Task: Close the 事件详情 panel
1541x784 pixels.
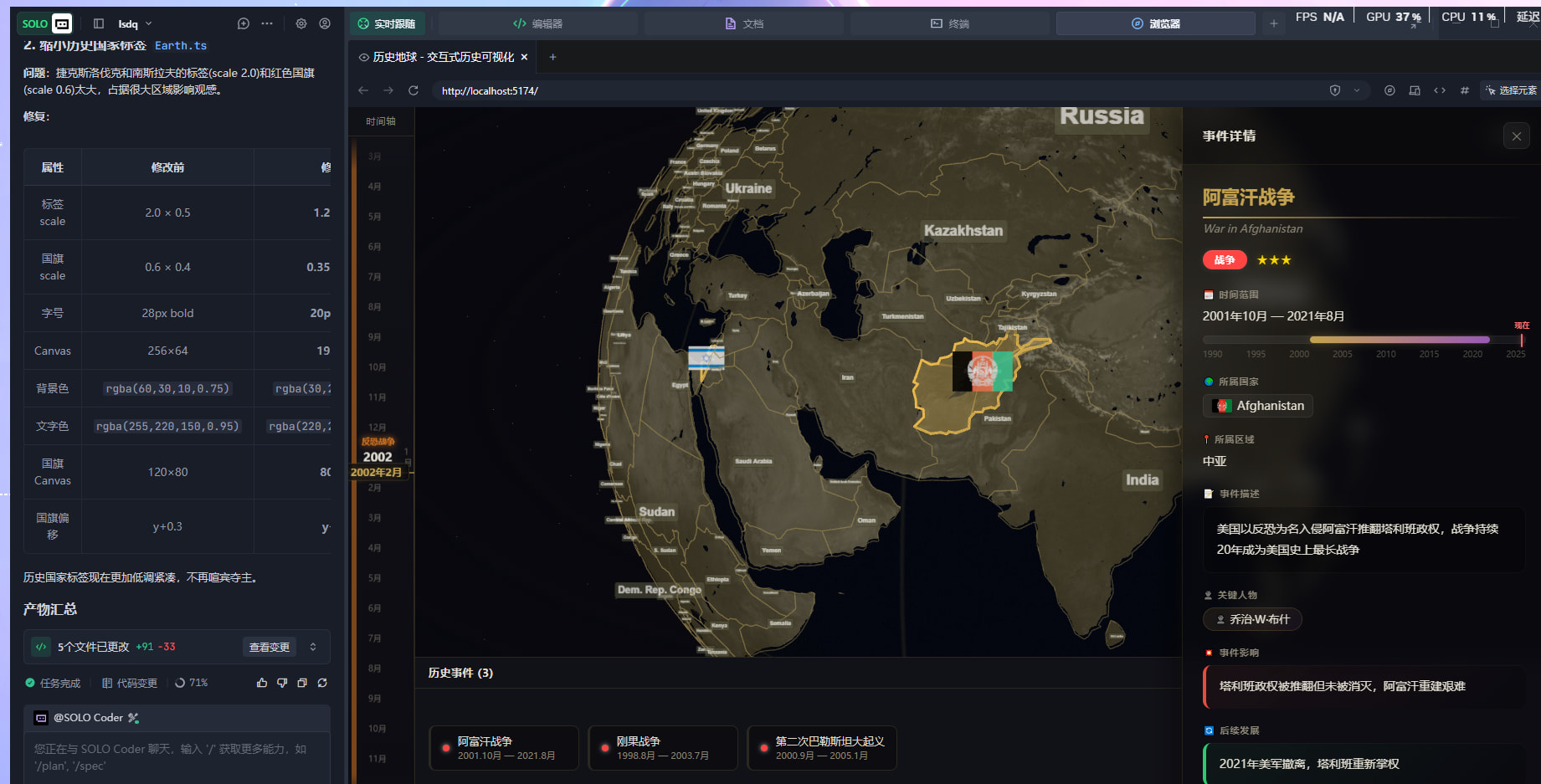Action: tap(1516, 136)
